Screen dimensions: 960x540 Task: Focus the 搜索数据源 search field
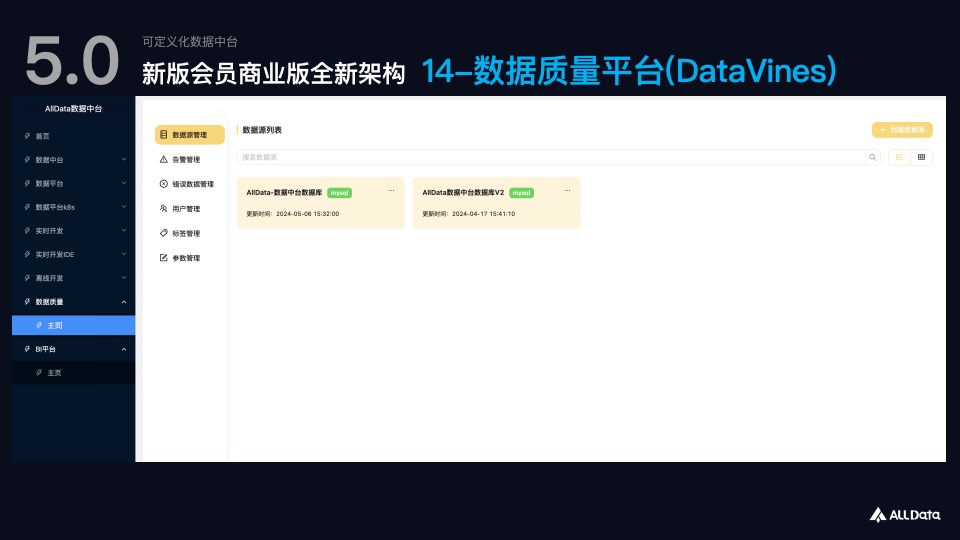pos(551,157)
